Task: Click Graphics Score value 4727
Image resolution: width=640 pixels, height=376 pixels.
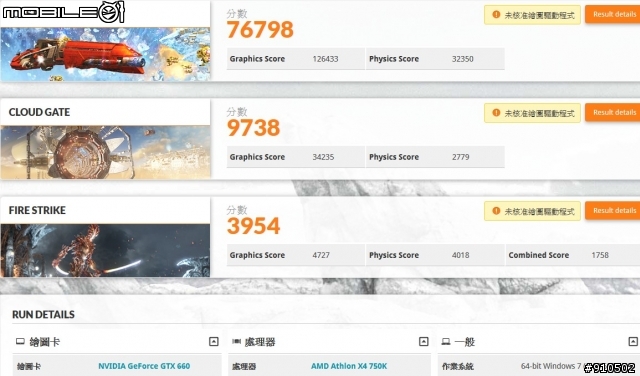Action: (321, 255)
